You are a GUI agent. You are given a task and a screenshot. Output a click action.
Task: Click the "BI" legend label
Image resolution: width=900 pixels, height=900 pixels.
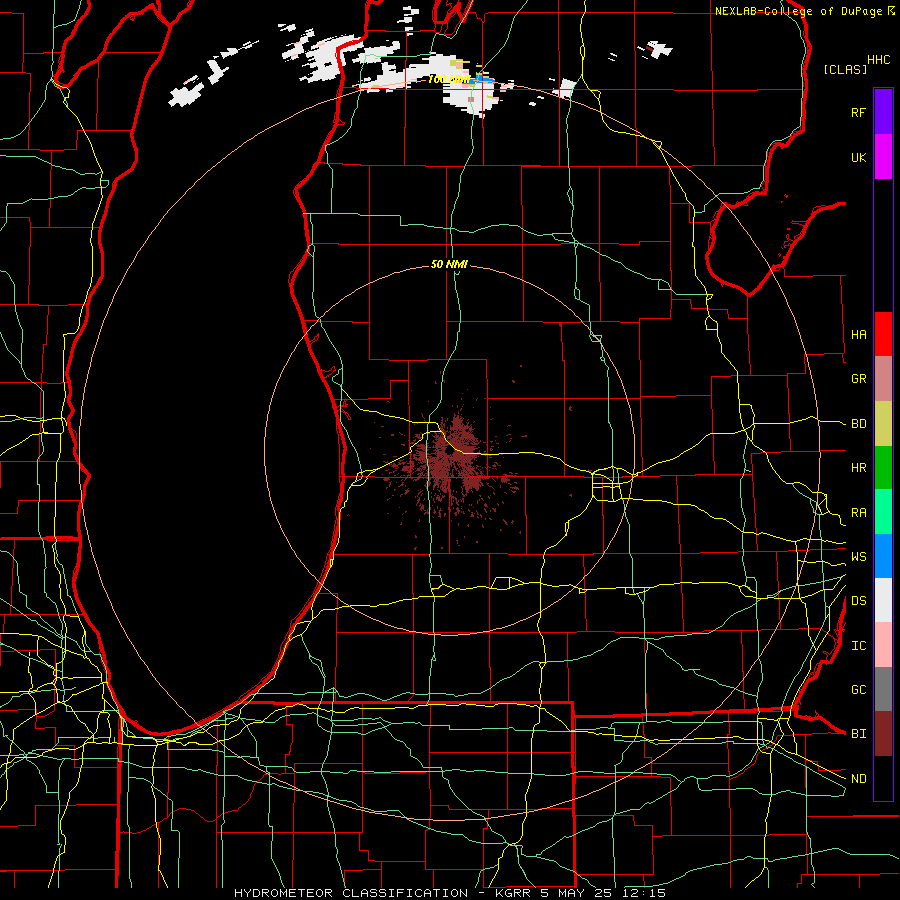[x=858, y=734]
